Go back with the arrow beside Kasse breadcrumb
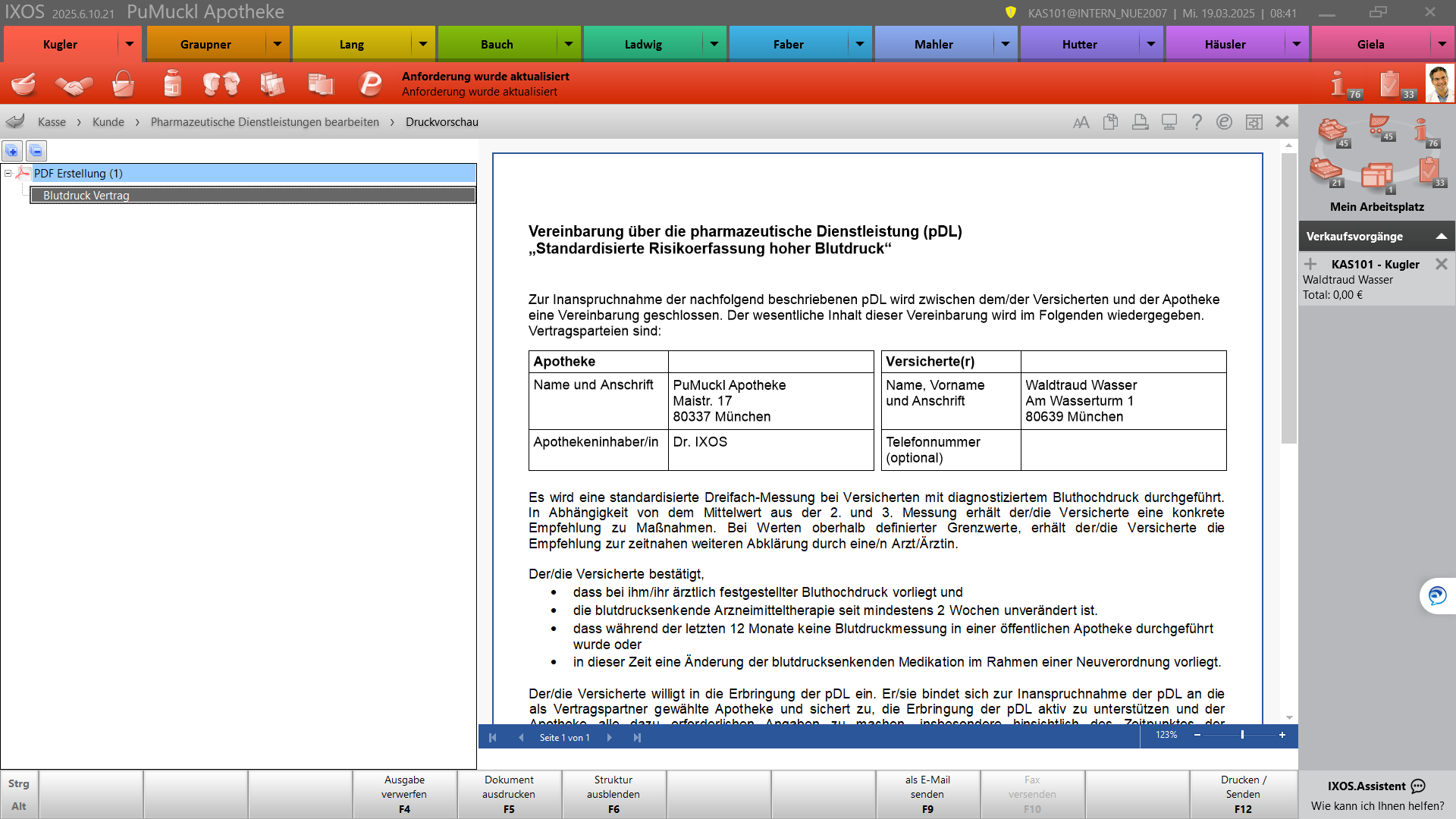Viewport: 1456px width, 819px height. point(15,122)
